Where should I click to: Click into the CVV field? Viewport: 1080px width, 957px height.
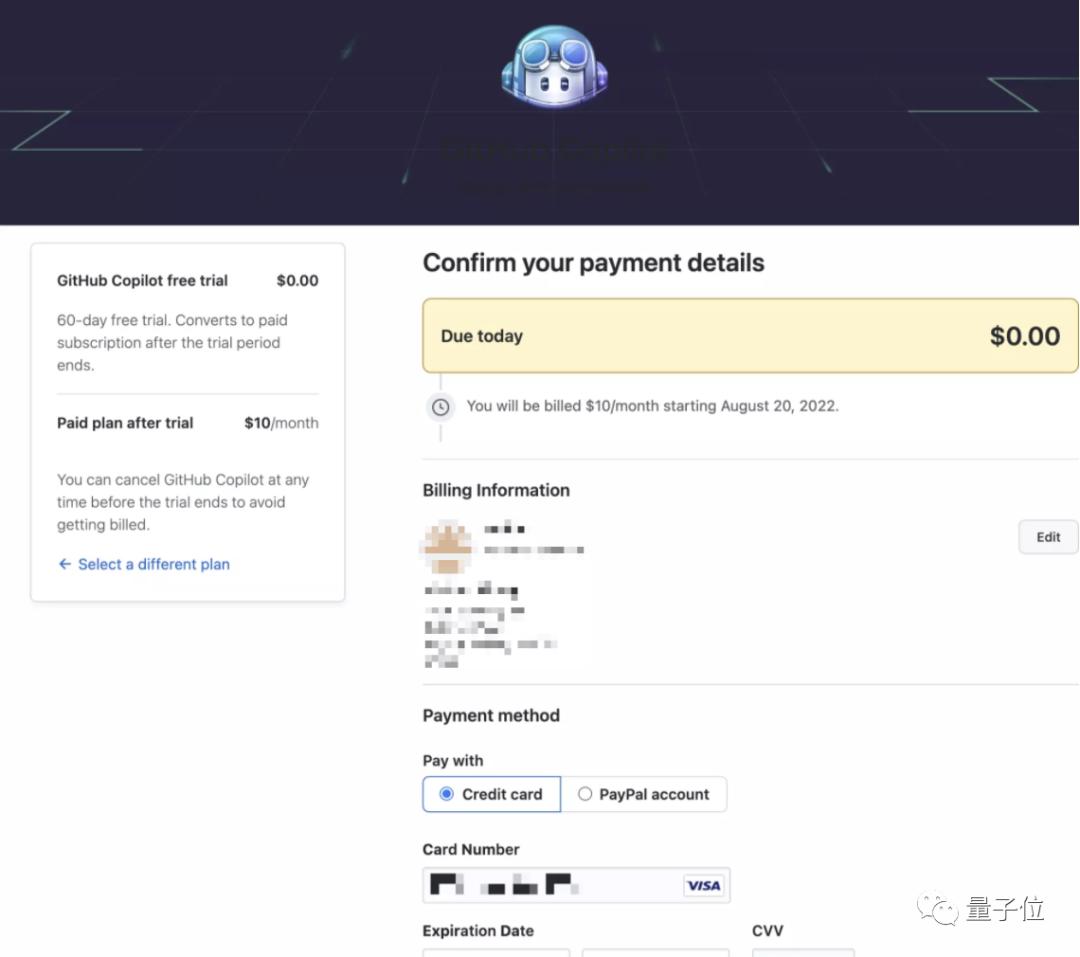(x=803, y=953)
